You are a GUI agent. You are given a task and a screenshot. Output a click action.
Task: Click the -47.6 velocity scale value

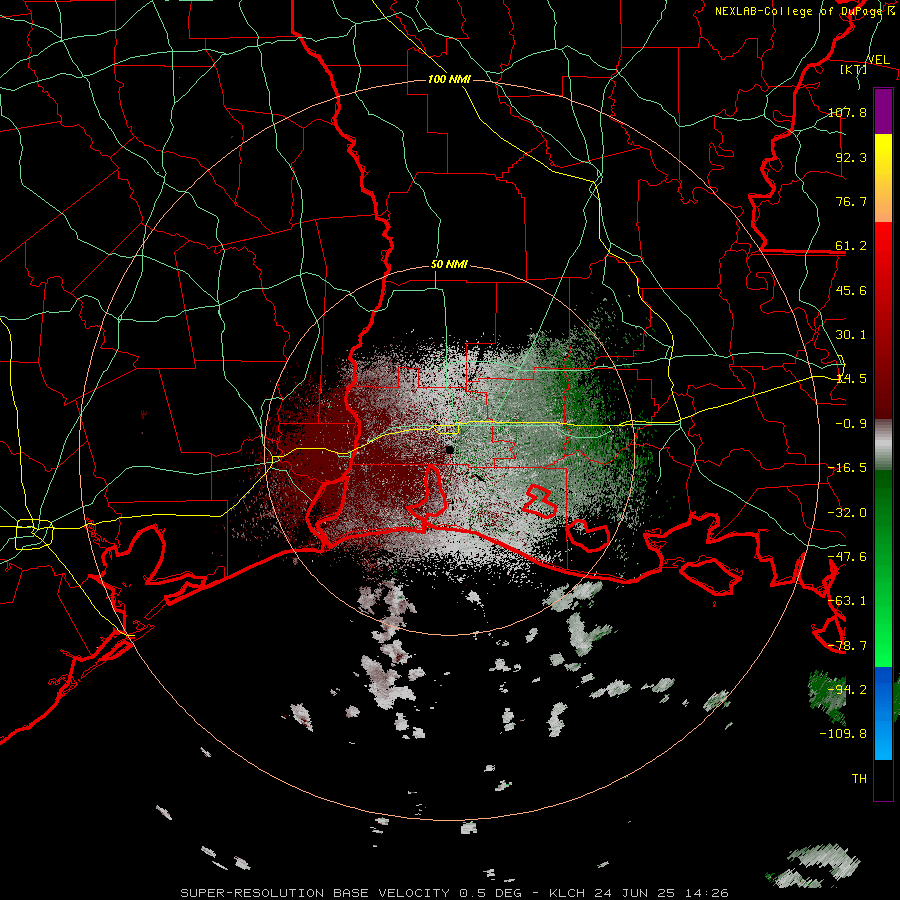click(847, 557)
